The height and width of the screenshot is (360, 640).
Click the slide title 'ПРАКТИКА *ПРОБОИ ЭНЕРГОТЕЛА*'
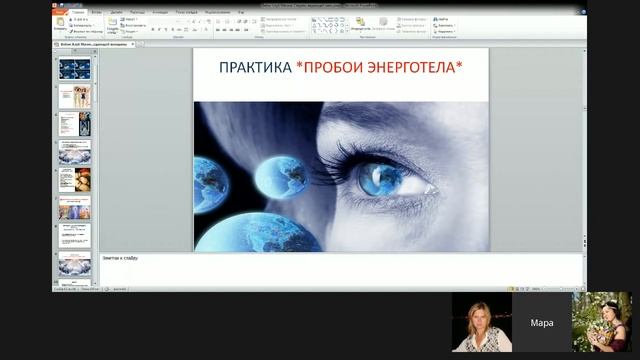coord(341,67)
